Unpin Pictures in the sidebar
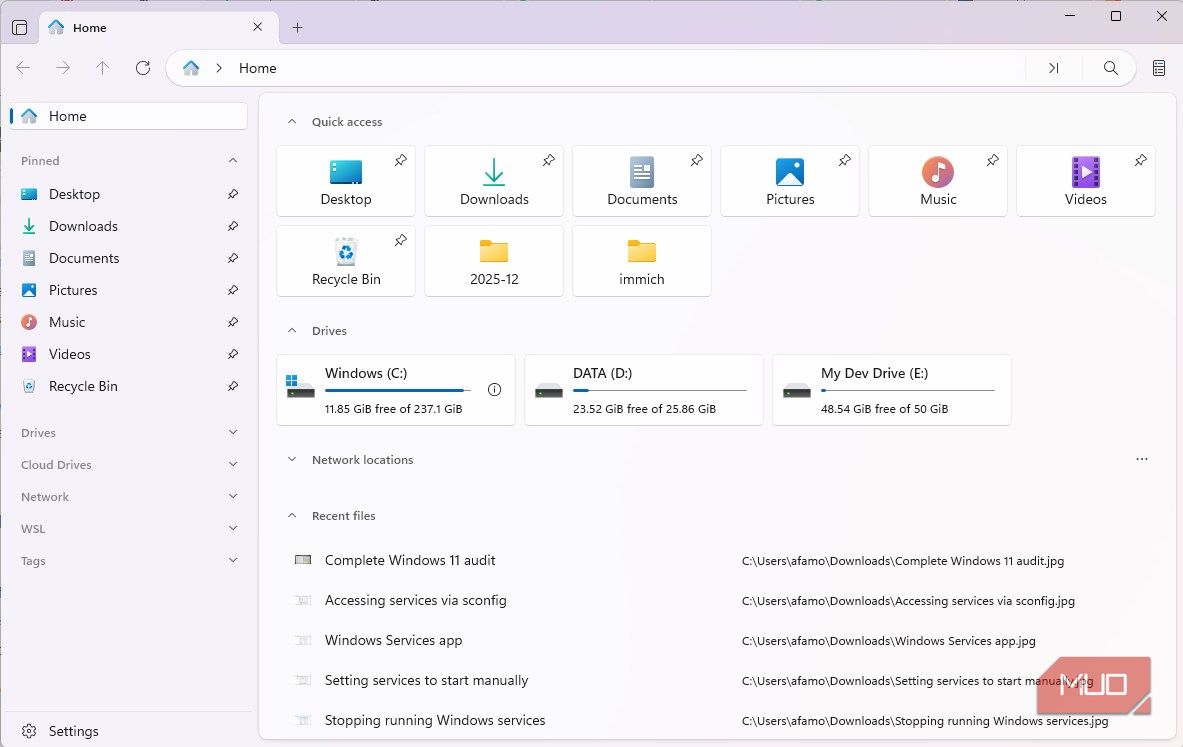 [233, 290]
